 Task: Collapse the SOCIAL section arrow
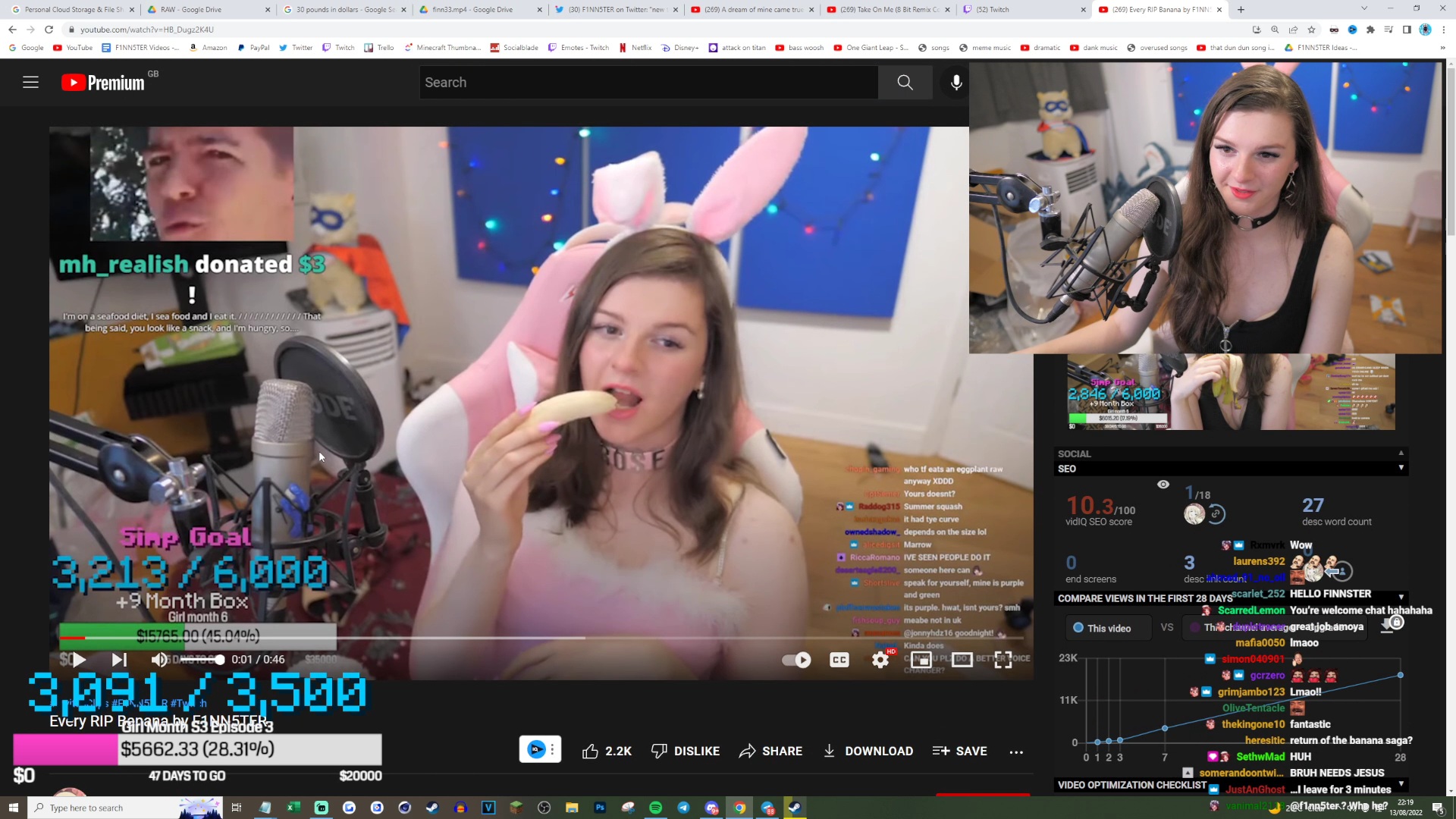pos(1401,453)
